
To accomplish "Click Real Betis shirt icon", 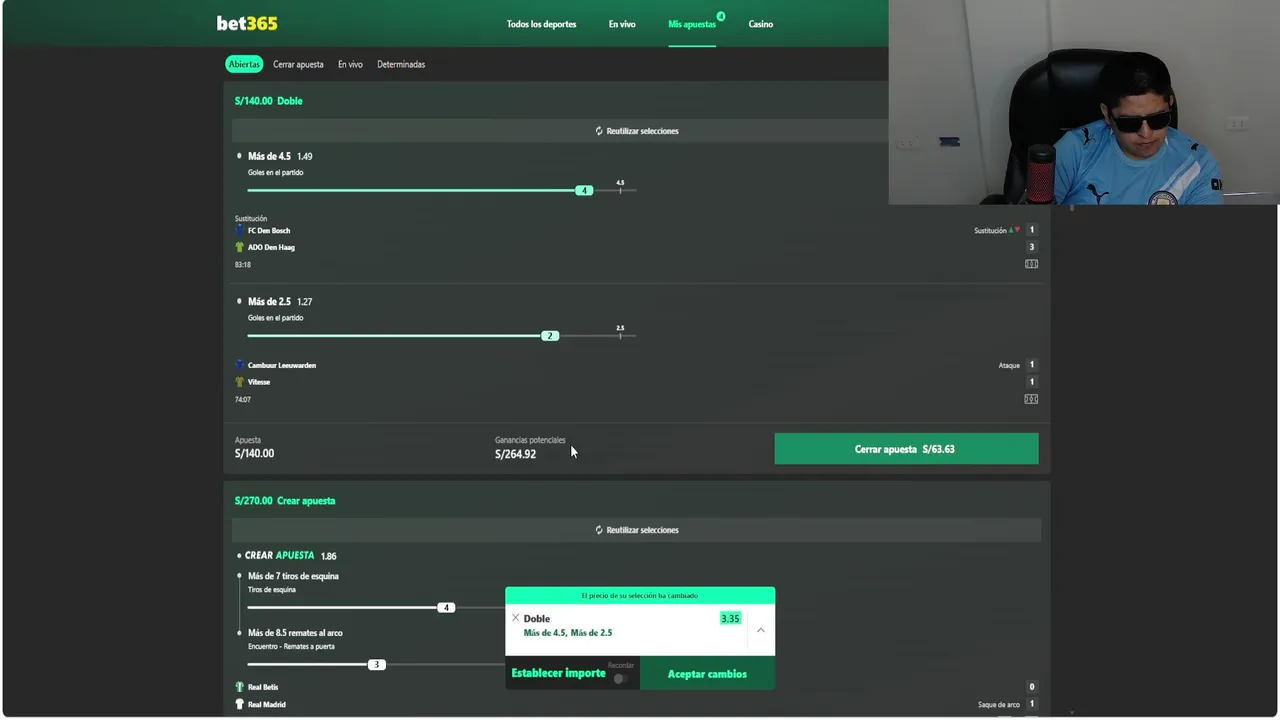I will click(240, 687).
